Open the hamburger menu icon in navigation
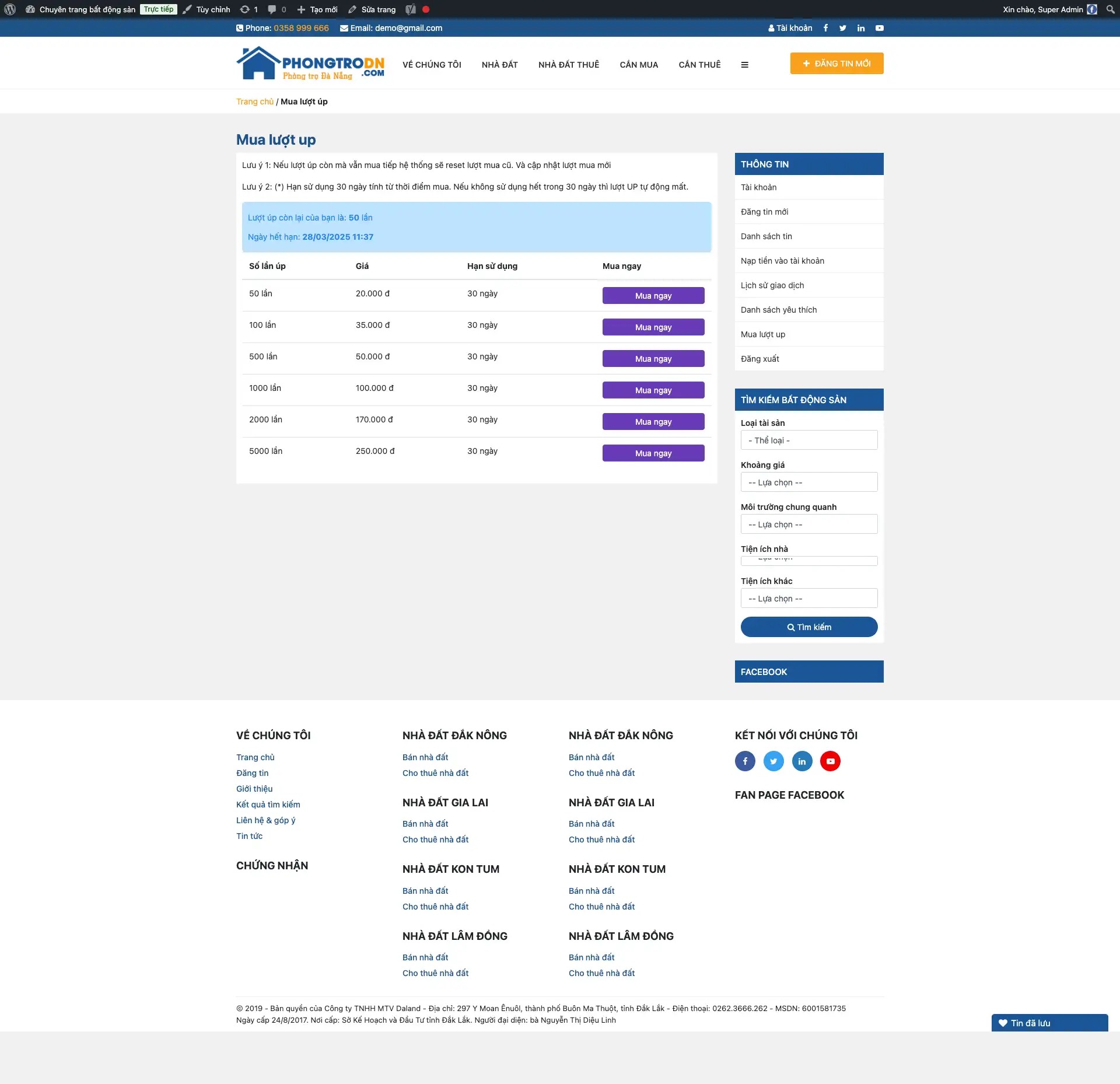Screen dimensions: 1120x1084 [744, 65]
